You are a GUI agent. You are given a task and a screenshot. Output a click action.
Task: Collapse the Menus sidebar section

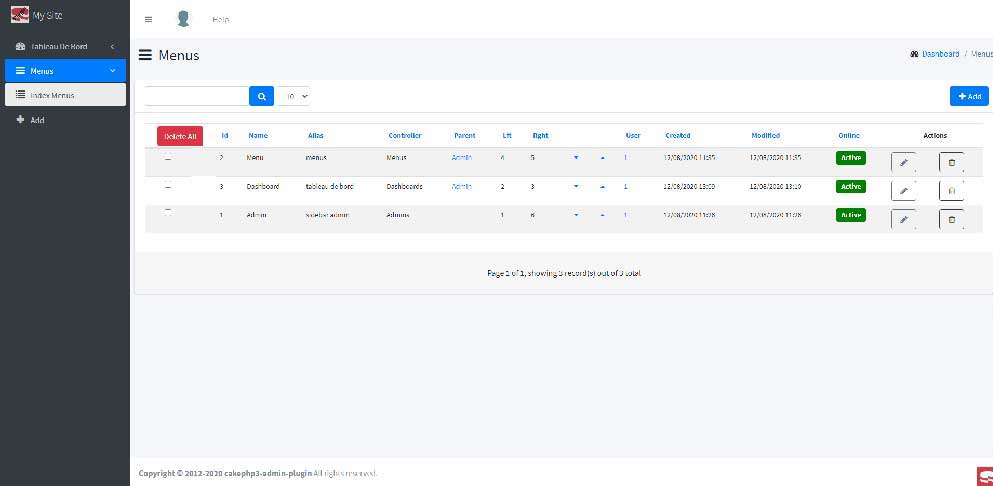(65, 71)
